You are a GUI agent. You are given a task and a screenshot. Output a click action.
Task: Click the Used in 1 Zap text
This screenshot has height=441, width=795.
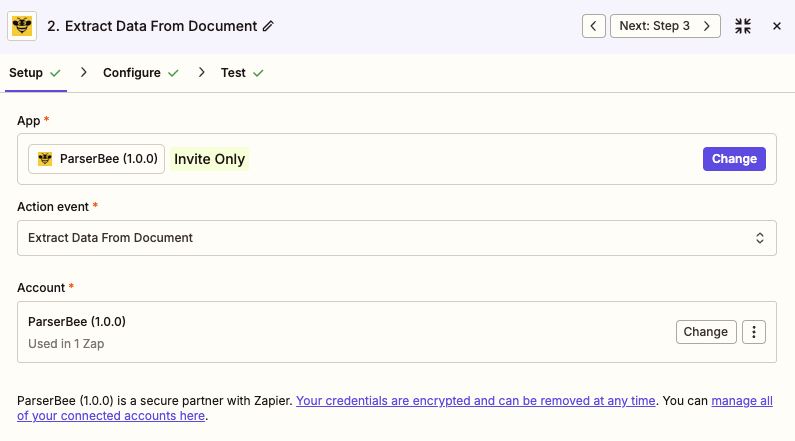tap(66, 344)
